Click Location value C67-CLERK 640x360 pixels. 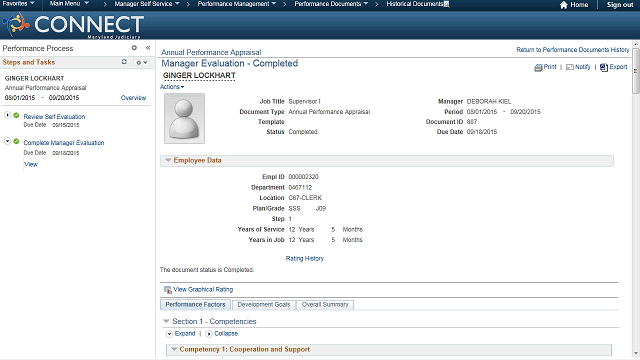click(305, 198)
